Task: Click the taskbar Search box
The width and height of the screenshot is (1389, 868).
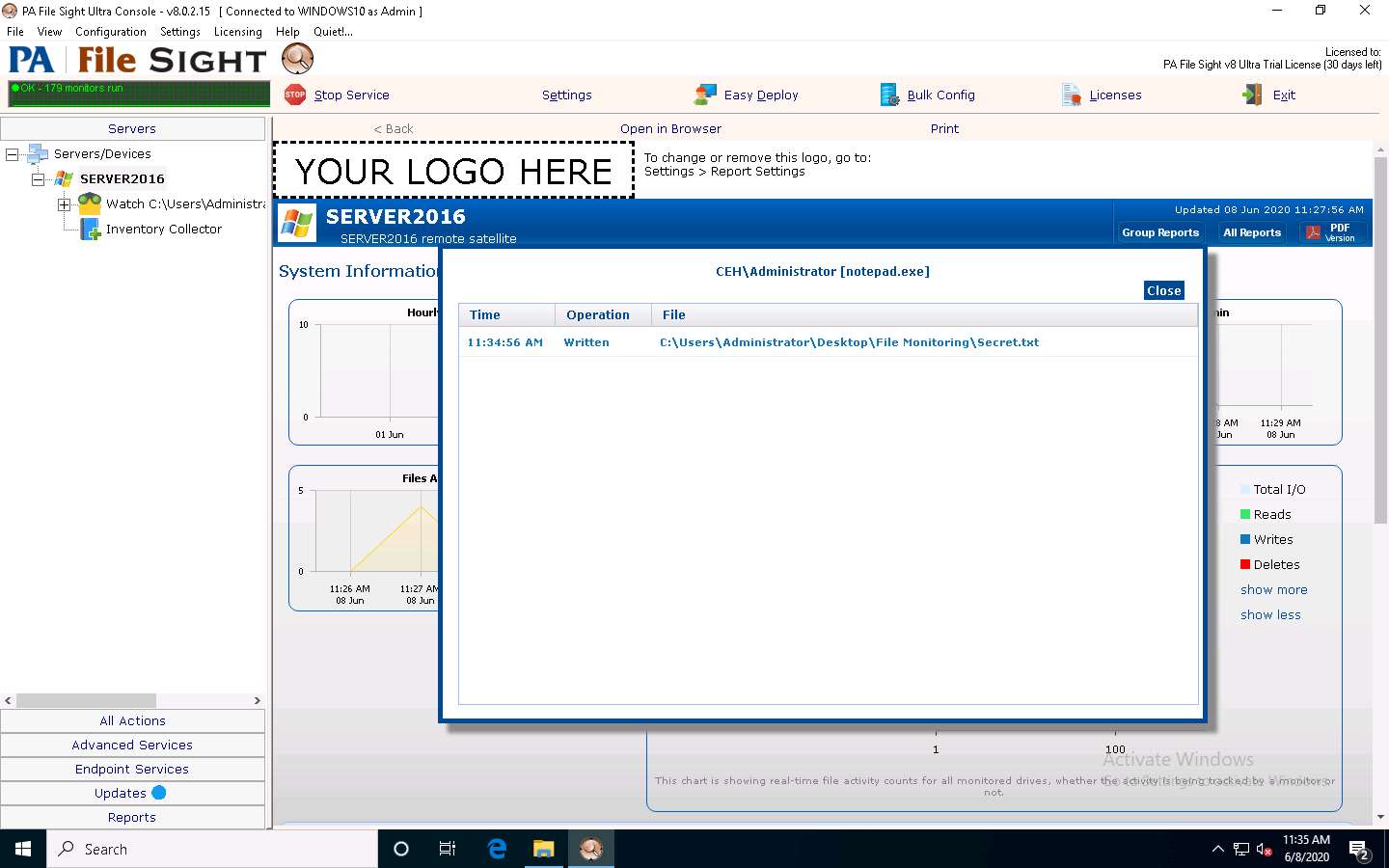Action: tap(212, 849)
